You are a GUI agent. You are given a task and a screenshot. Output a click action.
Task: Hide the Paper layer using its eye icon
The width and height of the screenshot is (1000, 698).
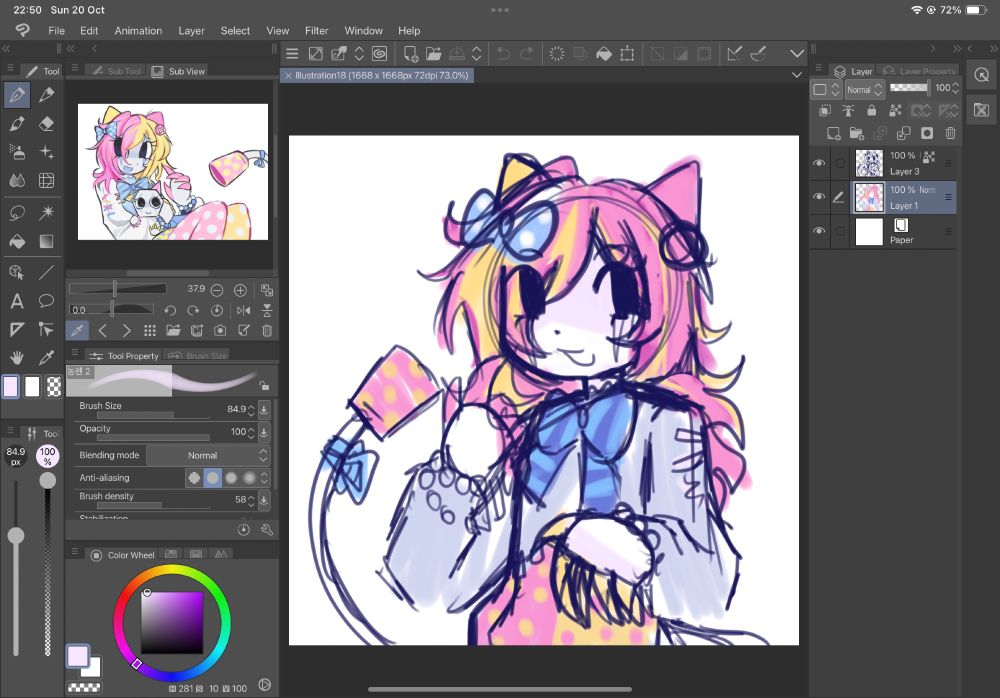819,231
